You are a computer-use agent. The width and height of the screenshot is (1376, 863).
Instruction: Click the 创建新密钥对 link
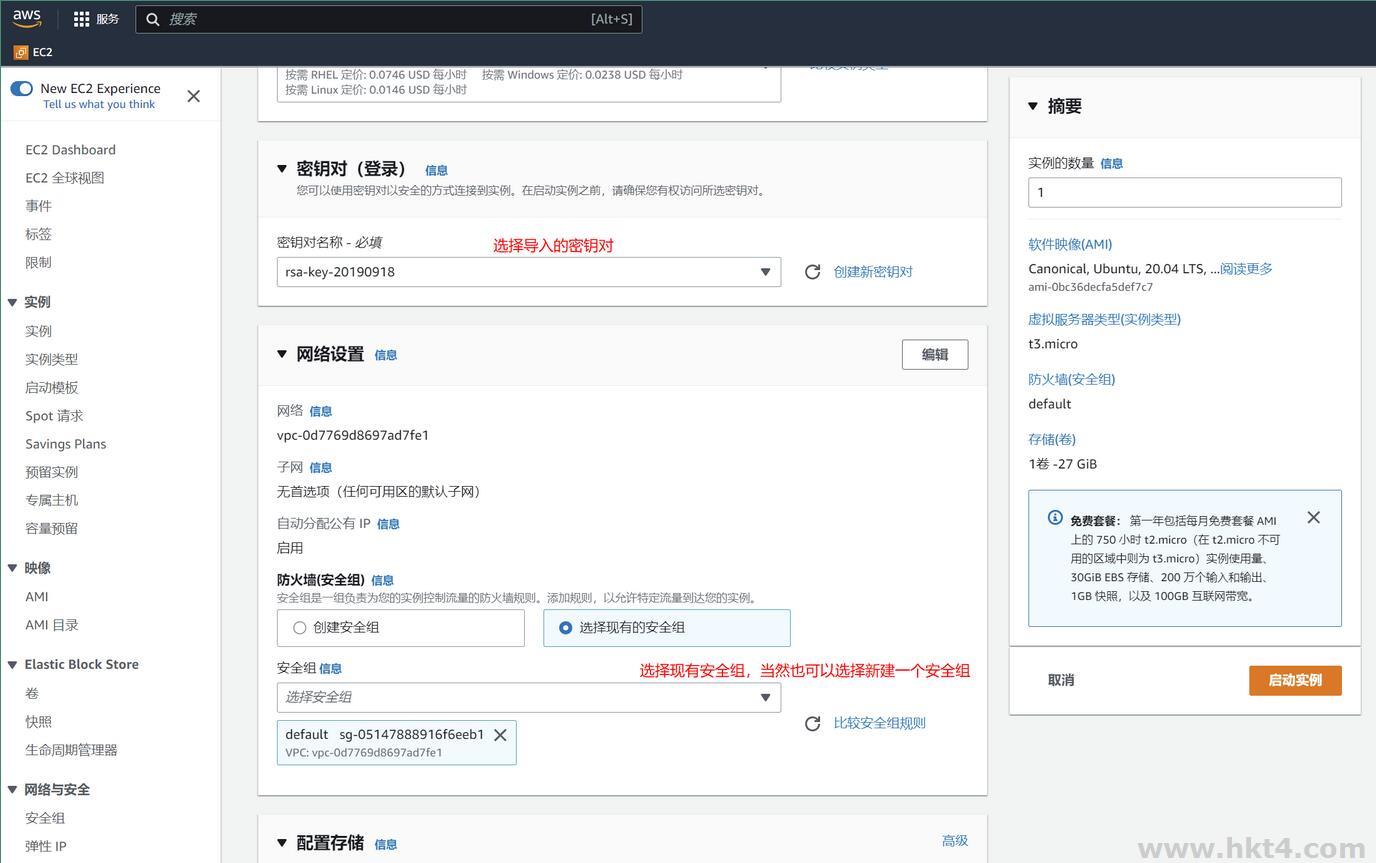pyautogui.click(x=873, y=272)
